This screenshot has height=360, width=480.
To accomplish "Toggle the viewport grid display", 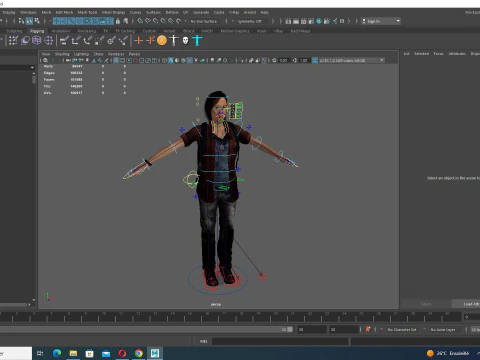I will pyautogui.click(x=116, y=60).
